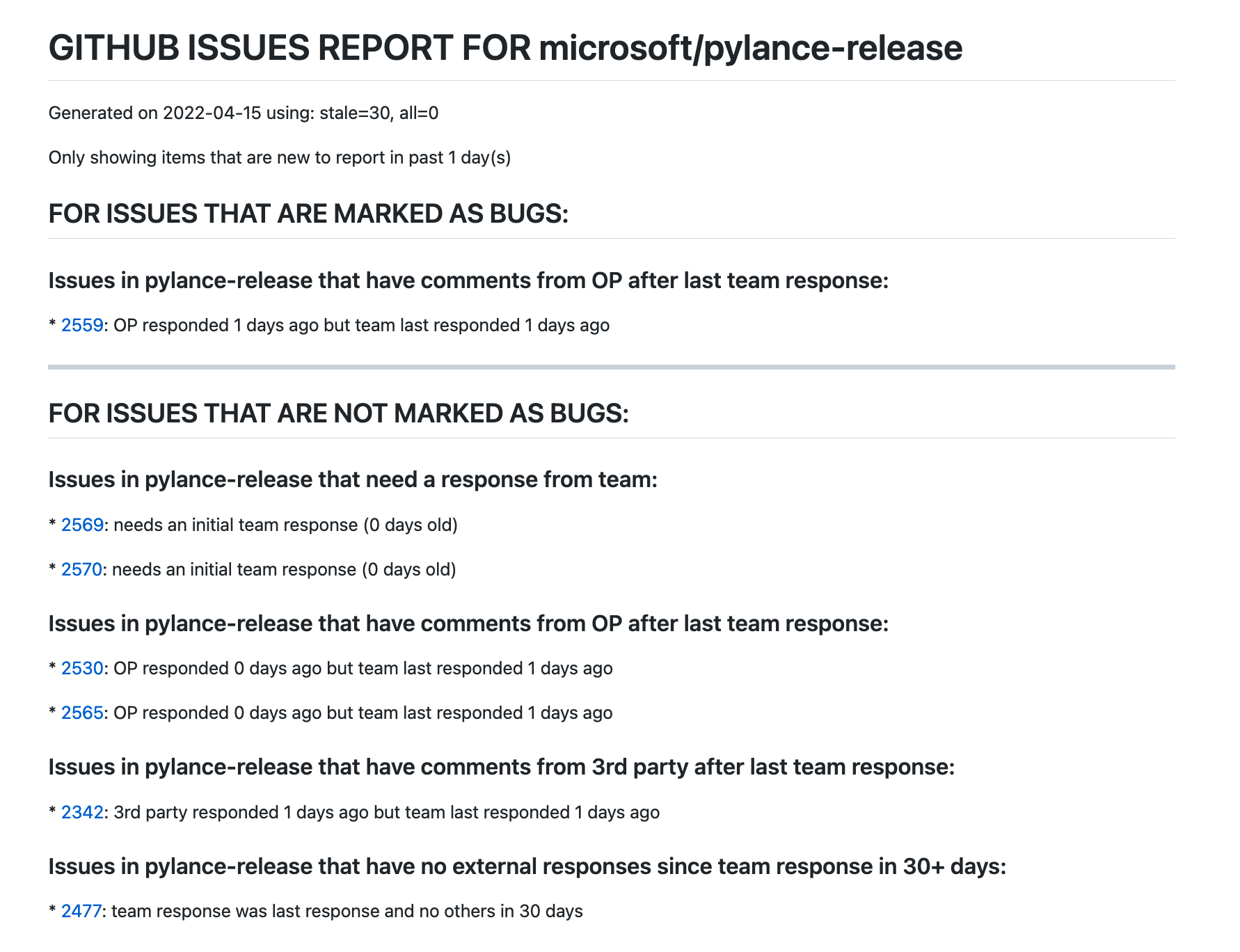The width and height of the screenshot is (1240, 952).
Task: Open issue link 2569
Action: pyautogui.click(x=82, y=525)
